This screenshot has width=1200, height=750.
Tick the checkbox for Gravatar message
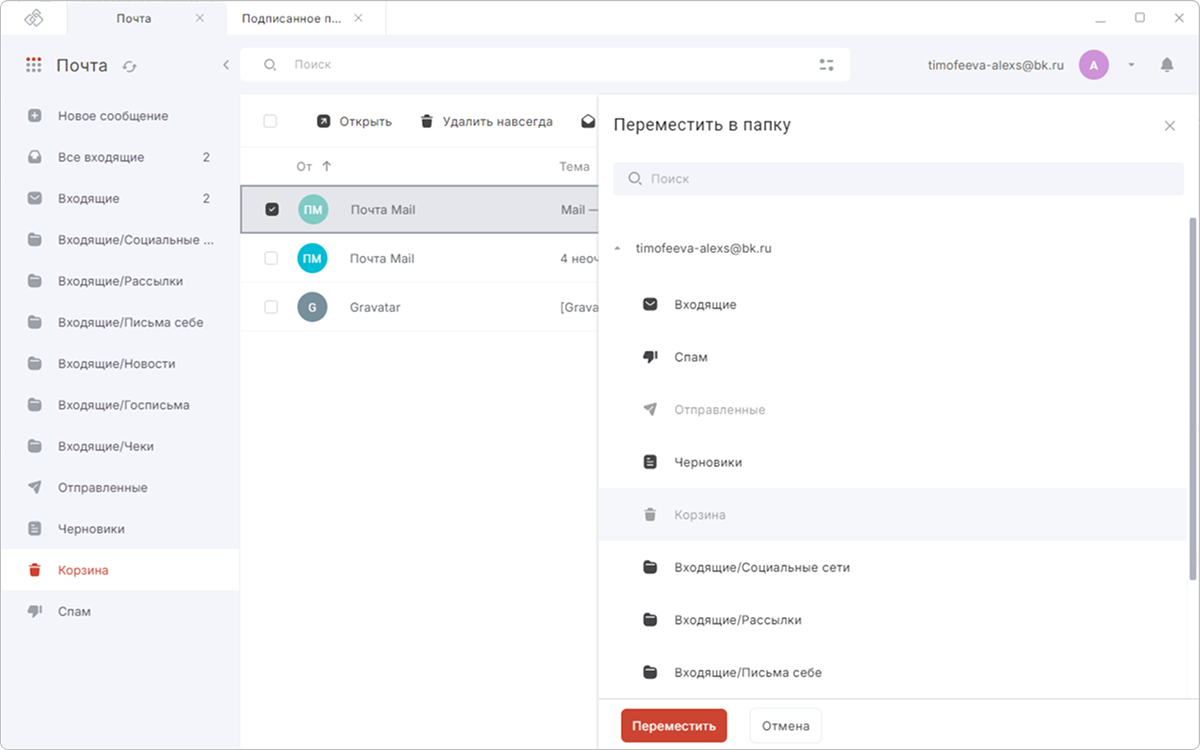271,307
